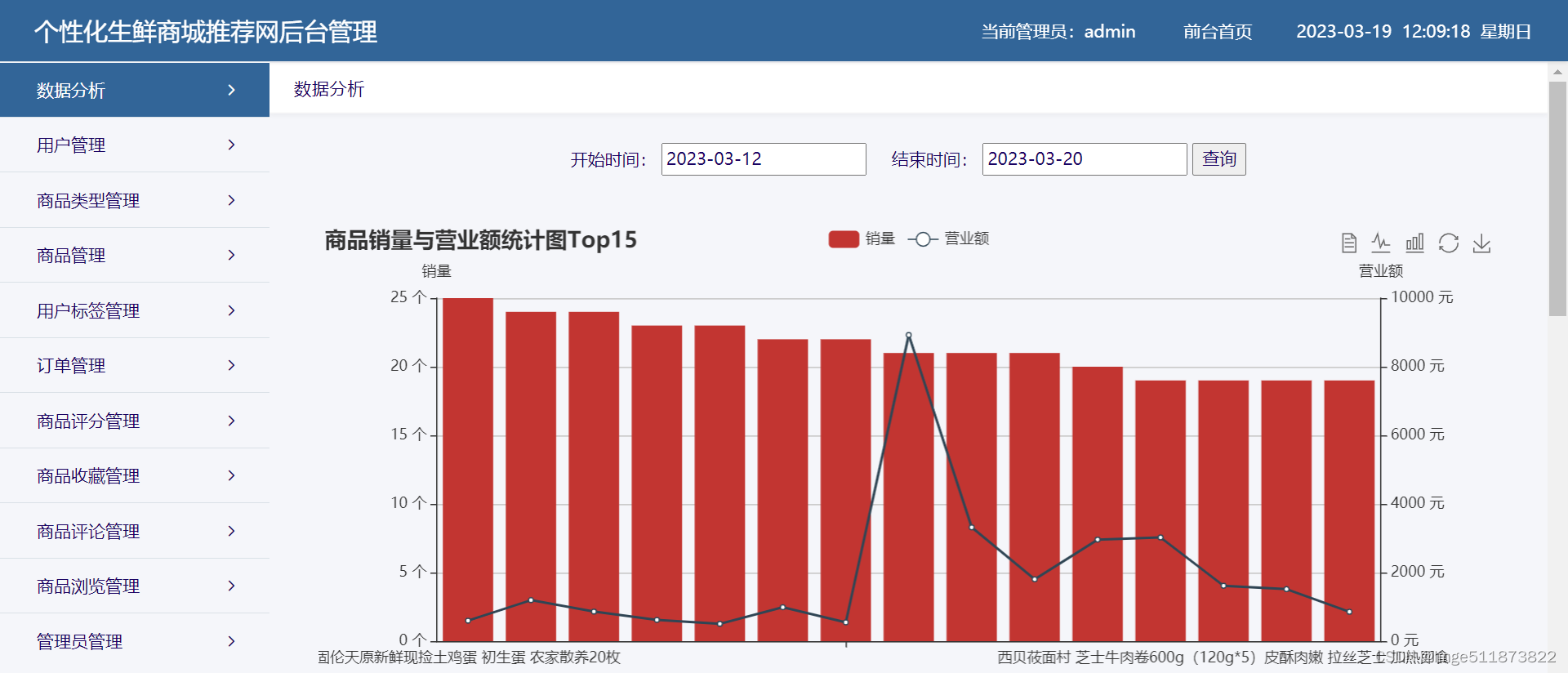Click the chart restore refresh icon
1568x673 pixels.
[1449, 243]
